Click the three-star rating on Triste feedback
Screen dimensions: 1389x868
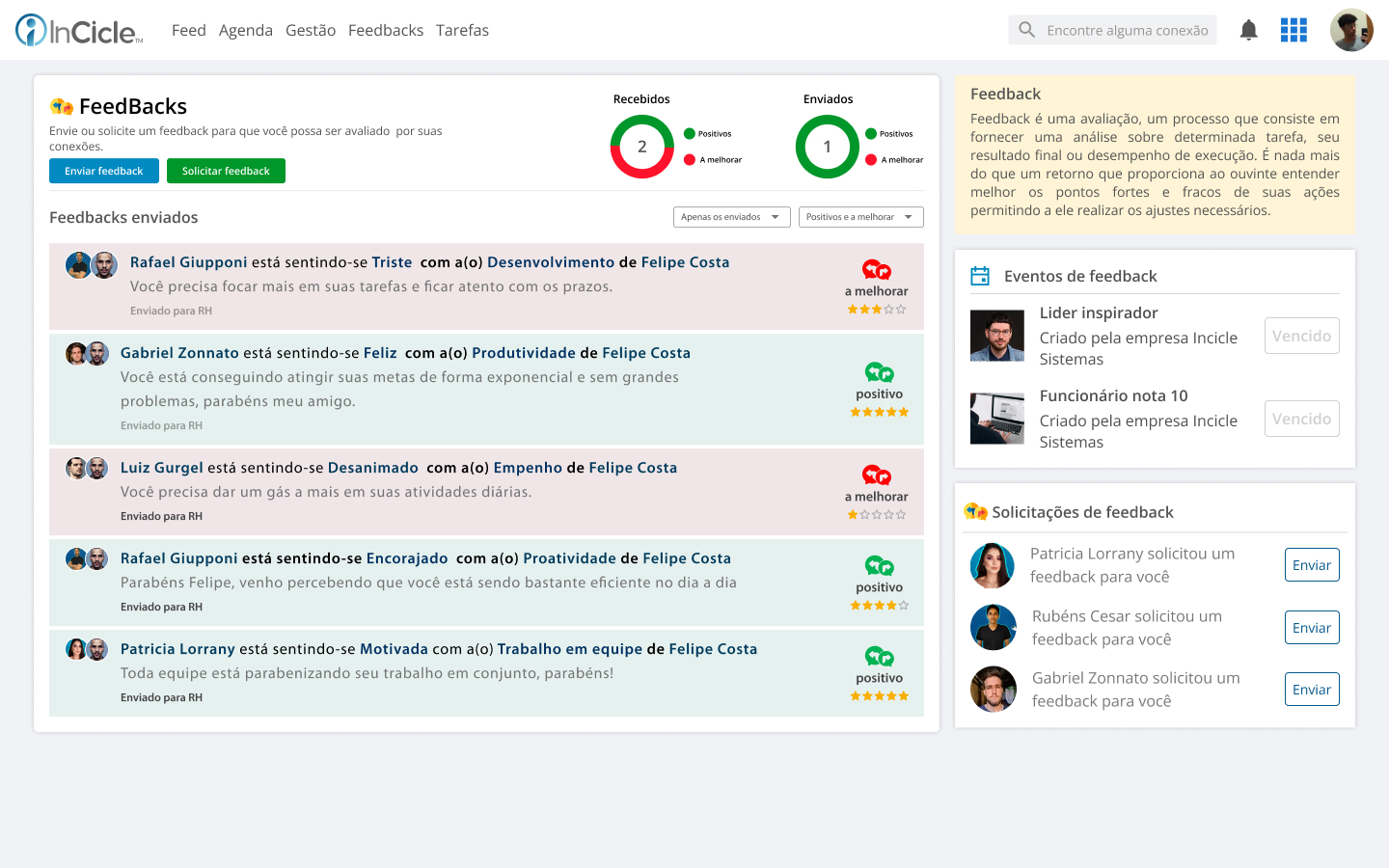pos(877,310)
